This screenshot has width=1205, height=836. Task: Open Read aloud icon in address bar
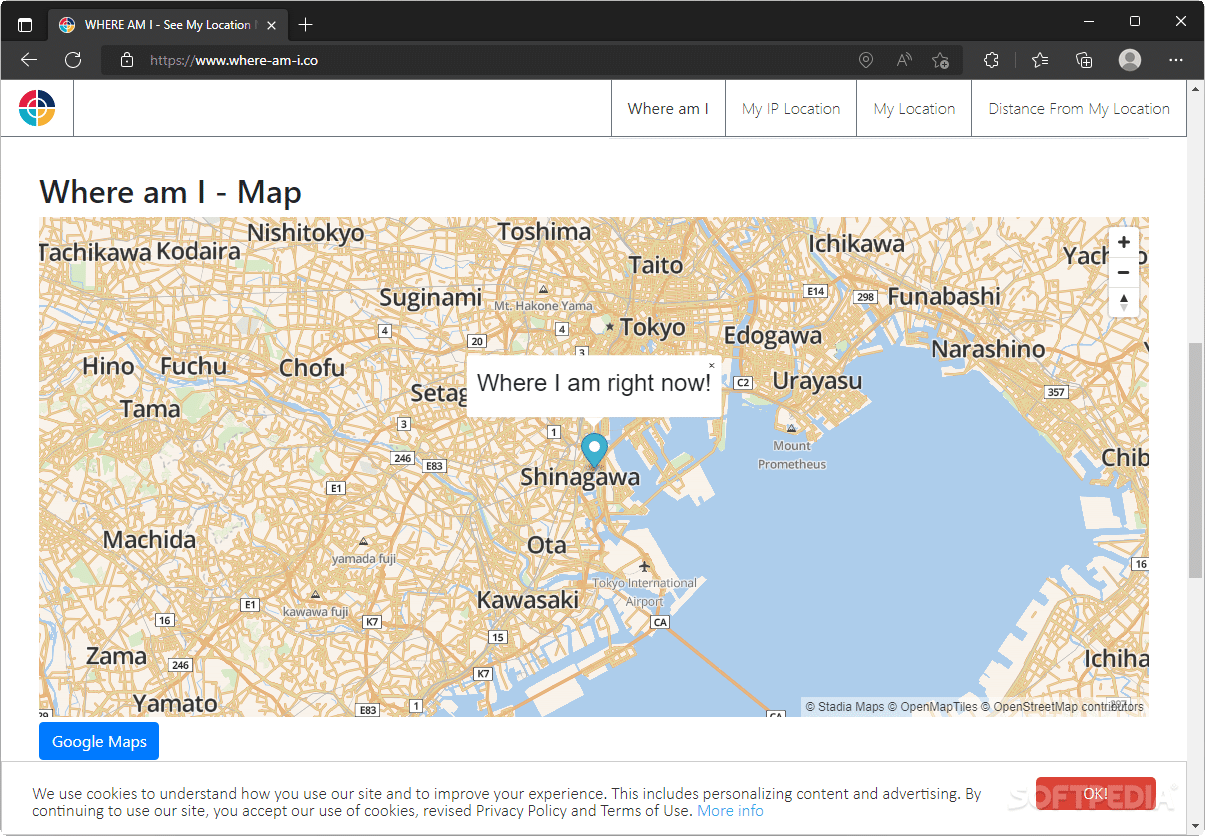(904, 60)
